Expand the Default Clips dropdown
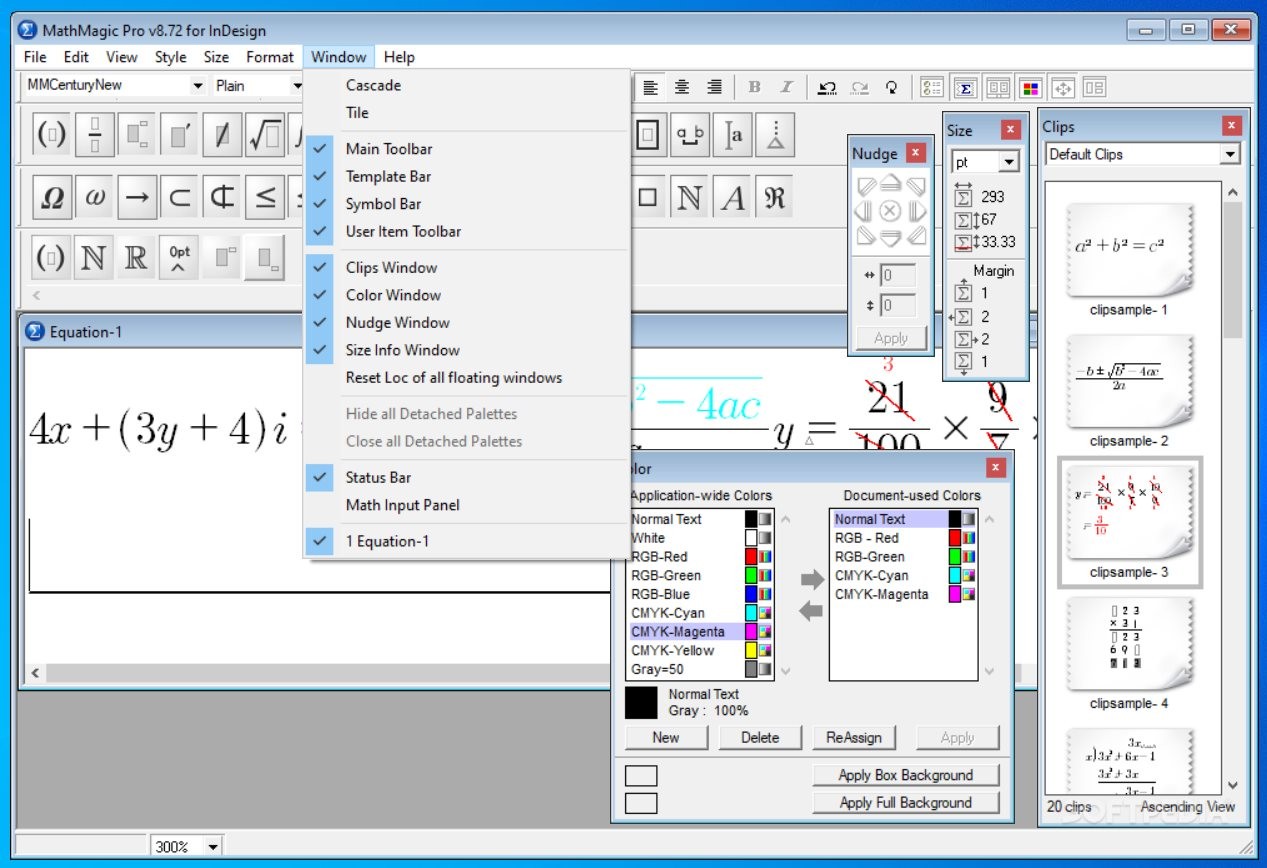Screen dimensions: 1267x868 (x=1230, y=155)
